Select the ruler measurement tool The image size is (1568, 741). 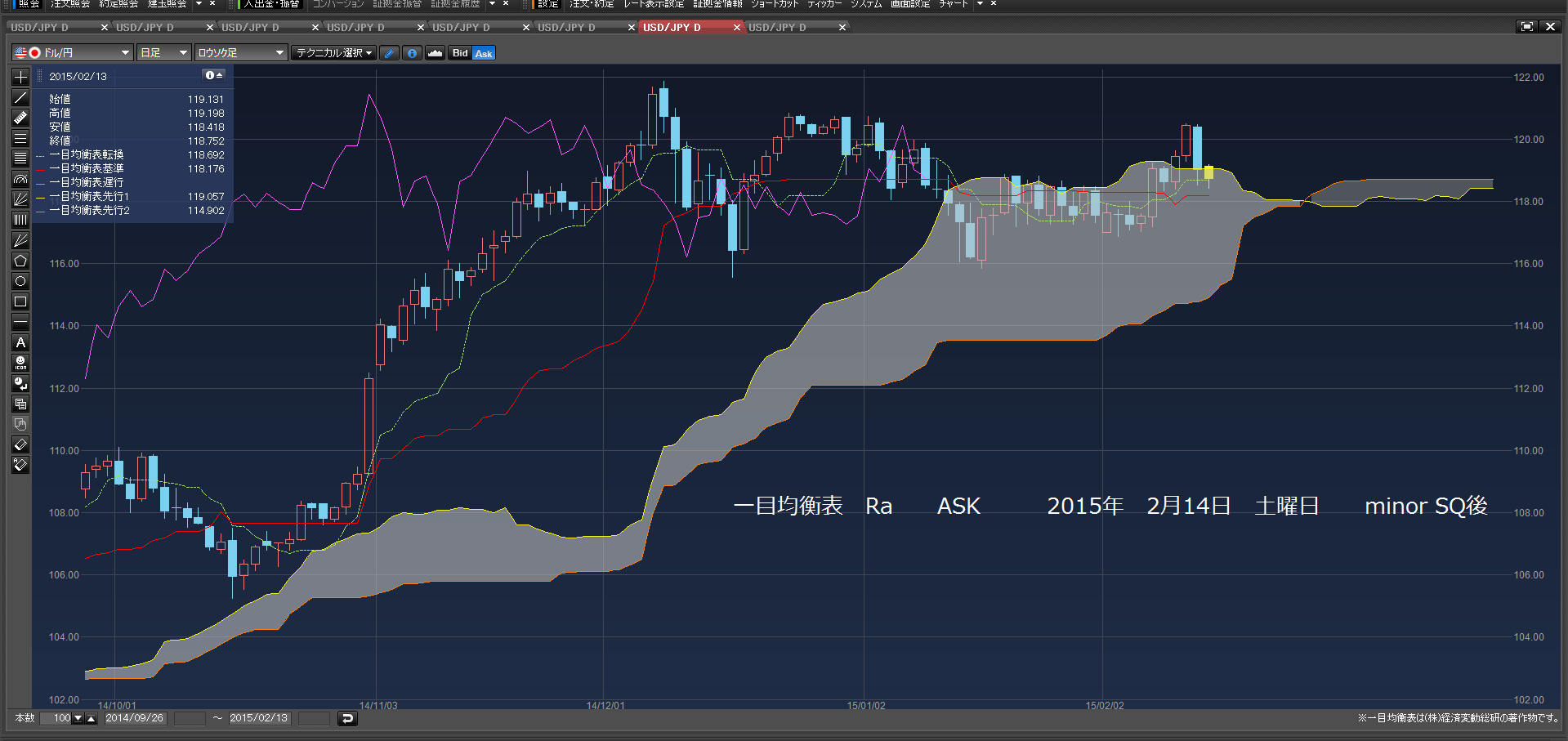click(x=20, y=118)
